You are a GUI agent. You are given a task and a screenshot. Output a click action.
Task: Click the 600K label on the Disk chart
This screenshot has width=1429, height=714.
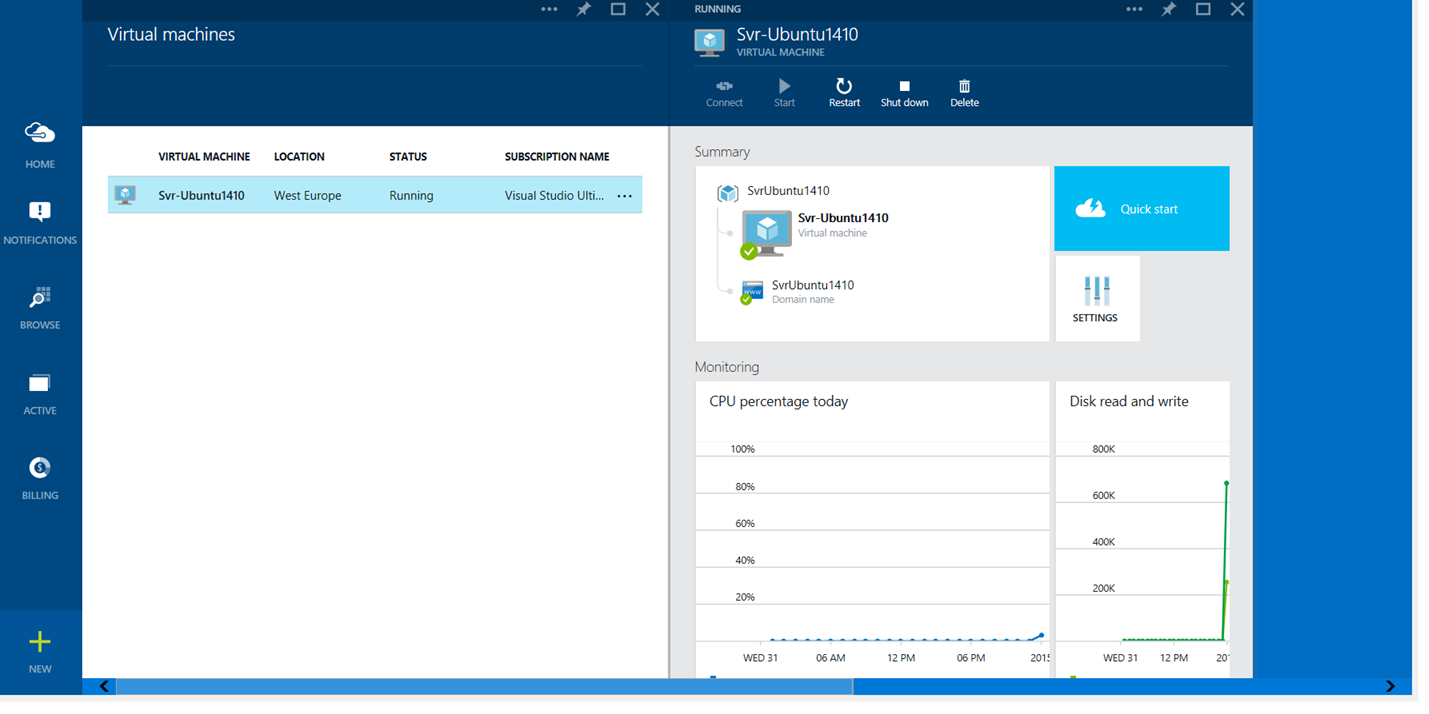point(1103,496)
